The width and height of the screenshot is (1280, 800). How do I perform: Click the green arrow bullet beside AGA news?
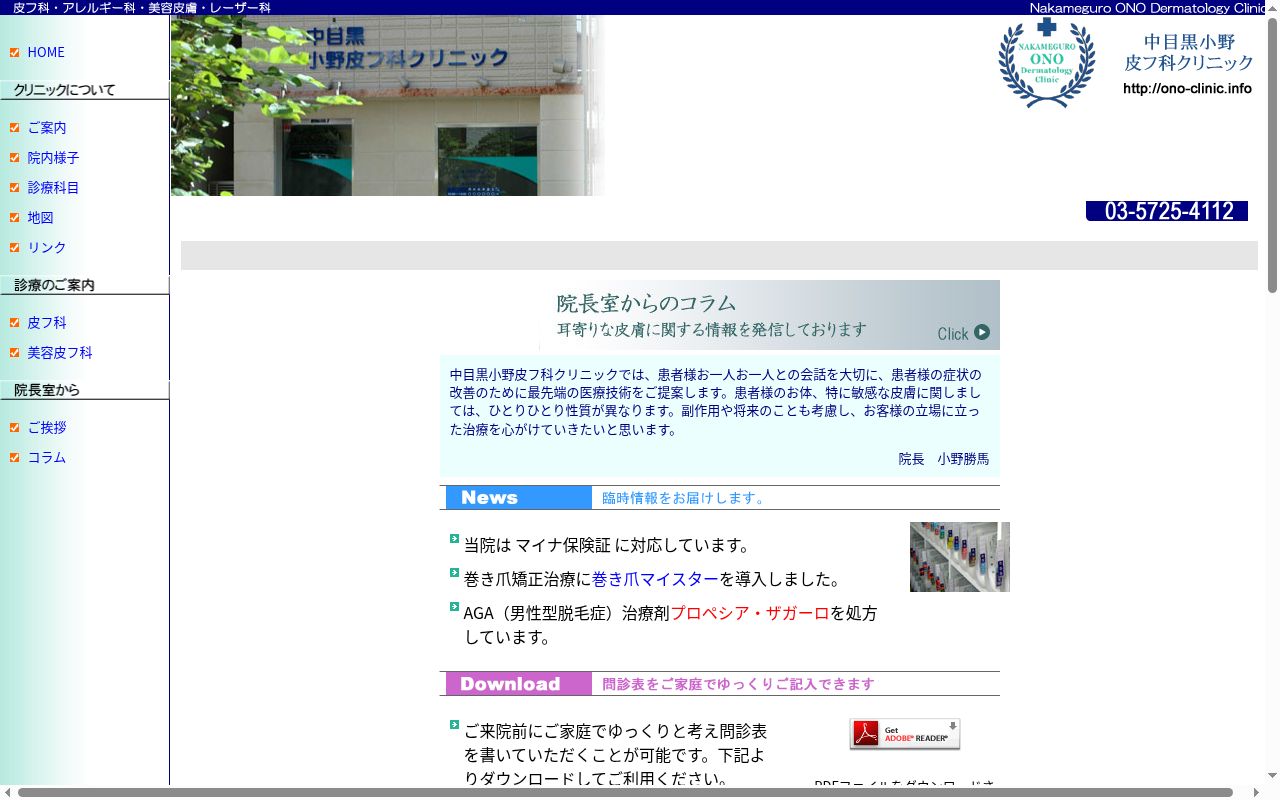pos(455,607)
